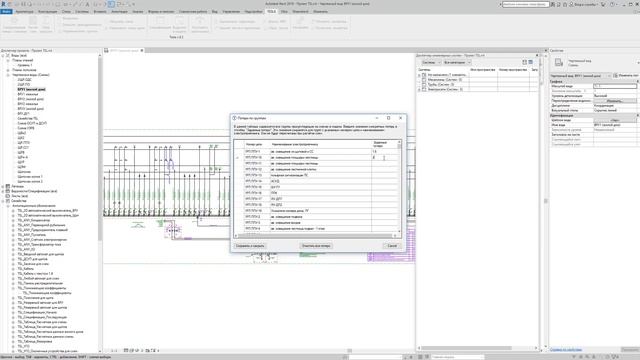The height and width of the screenshot is (360, 640).
Task: Collapse the Семейства tree node
Action: tap(3, 201)
